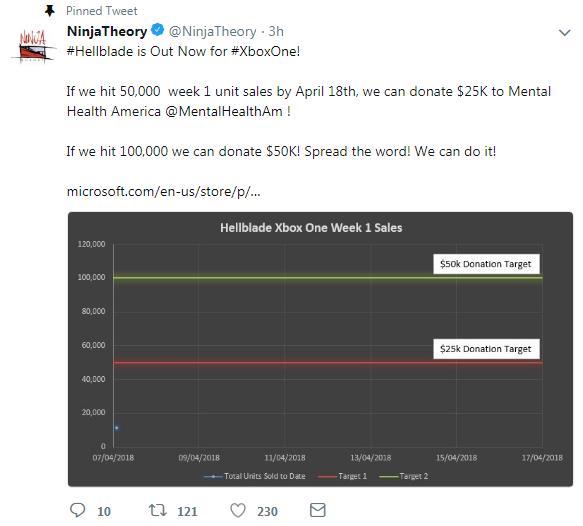583x526 pixels.
Task: Open the #XboxOne hashtag
Action: click(265, 51)
